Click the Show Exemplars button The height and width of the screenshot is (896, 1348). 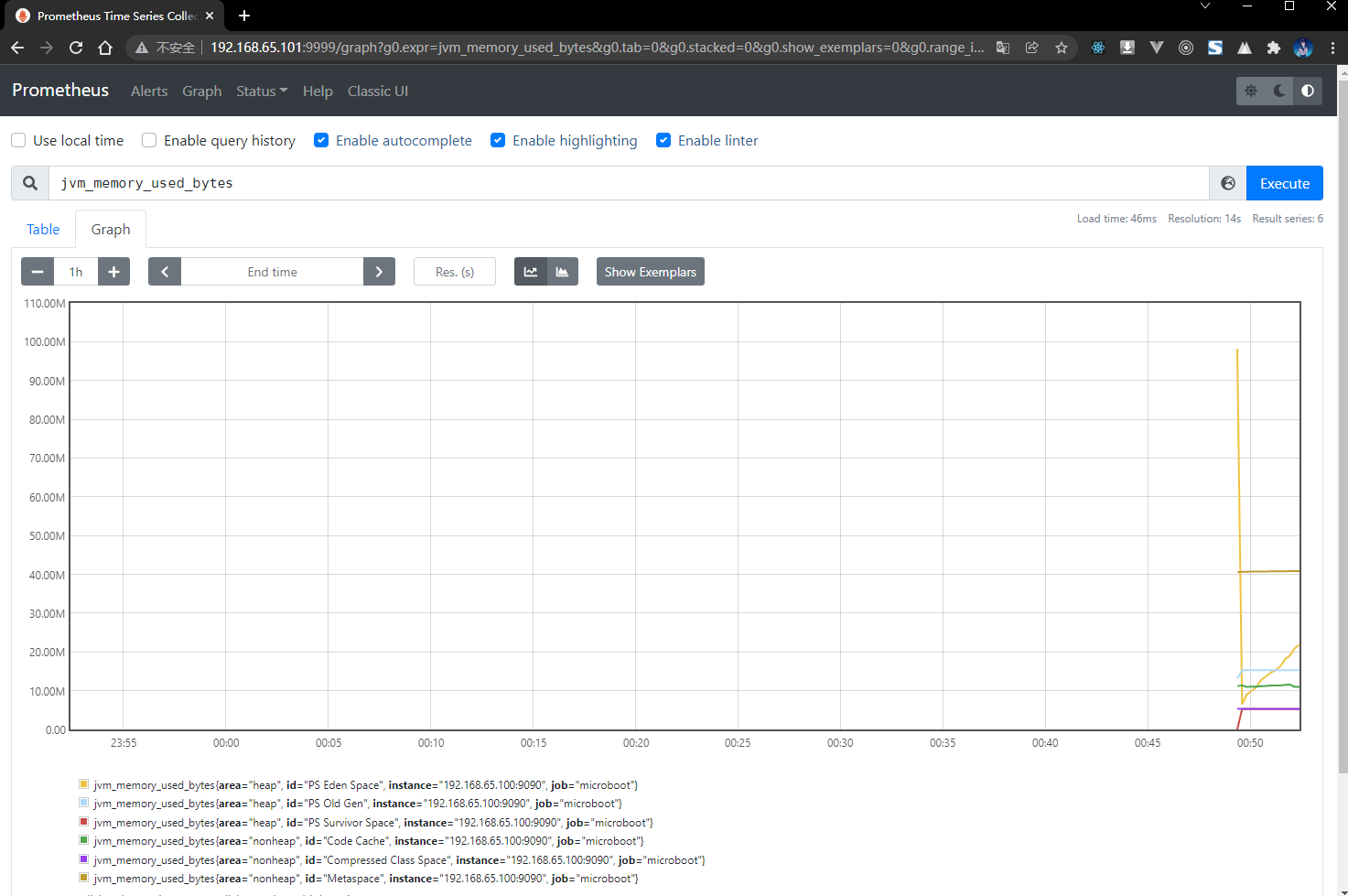pyautogui.click(x=651, y=272)
